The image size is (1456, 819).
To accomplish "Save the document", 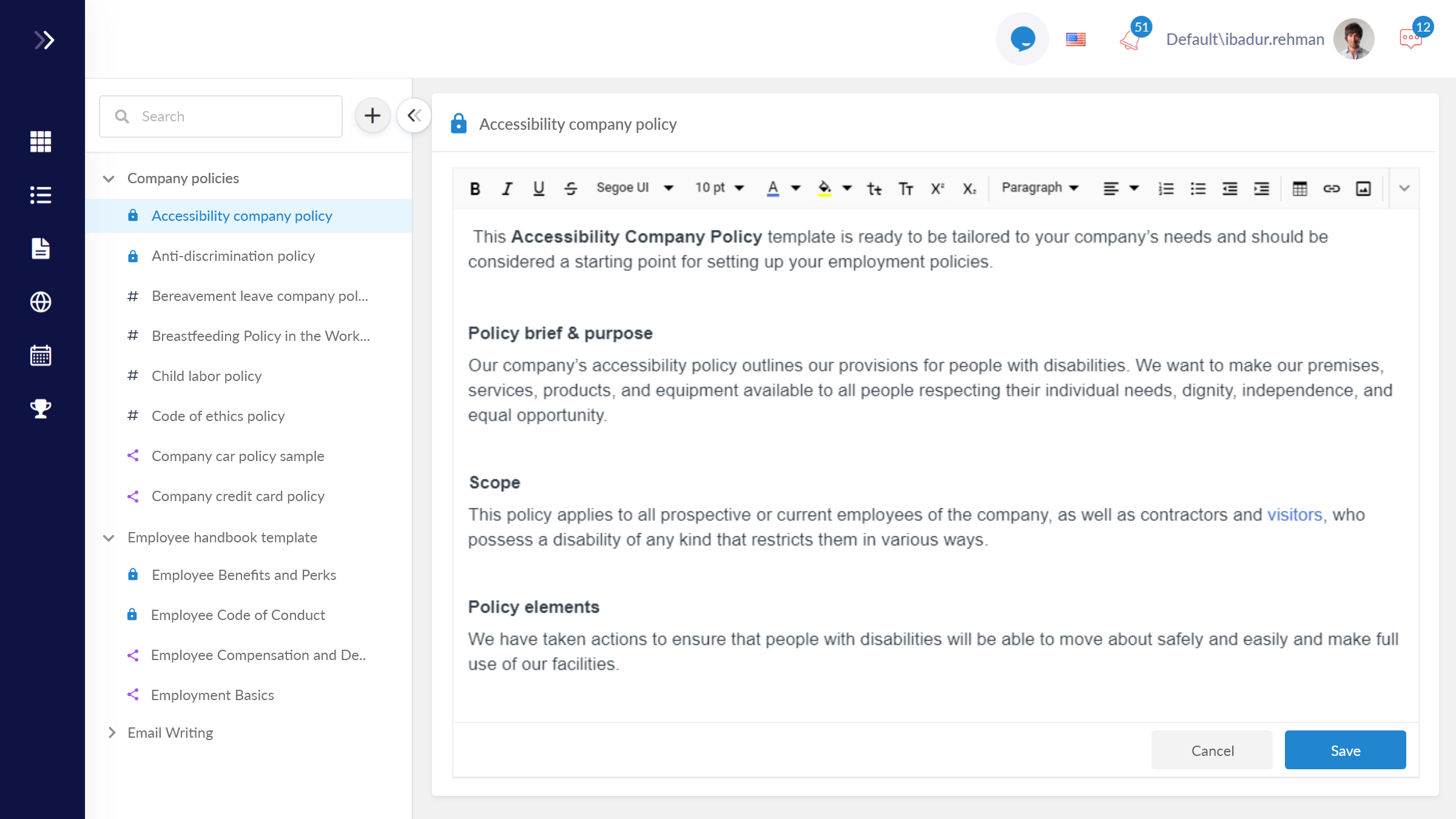I will pos(1345,750).
